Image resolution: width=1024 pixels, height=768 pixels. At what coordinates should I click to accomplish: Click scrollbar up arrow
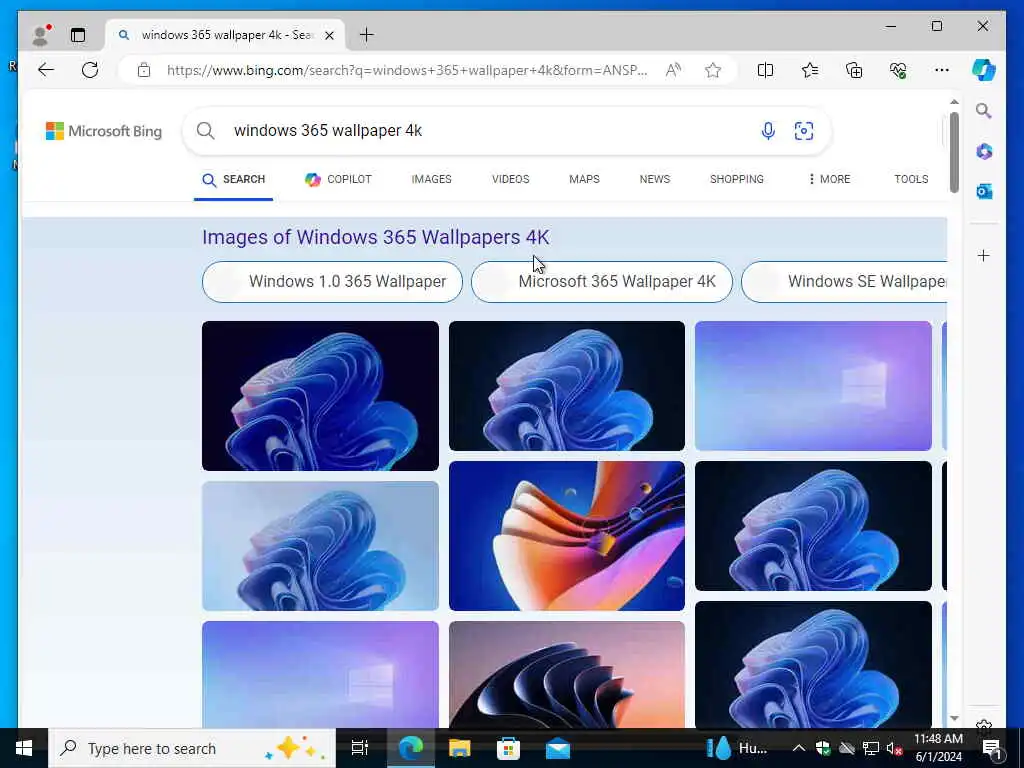coord(954,102)
